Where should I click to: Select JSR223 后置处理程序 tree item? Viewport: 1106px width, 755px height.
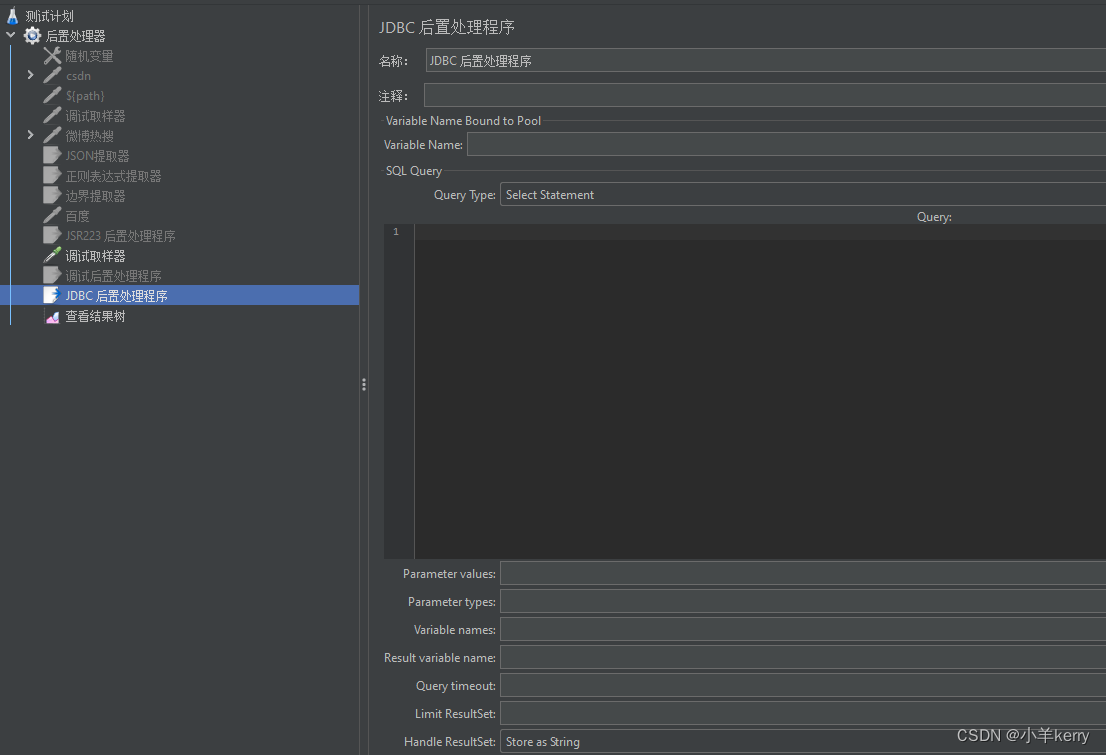coord(121,236)
